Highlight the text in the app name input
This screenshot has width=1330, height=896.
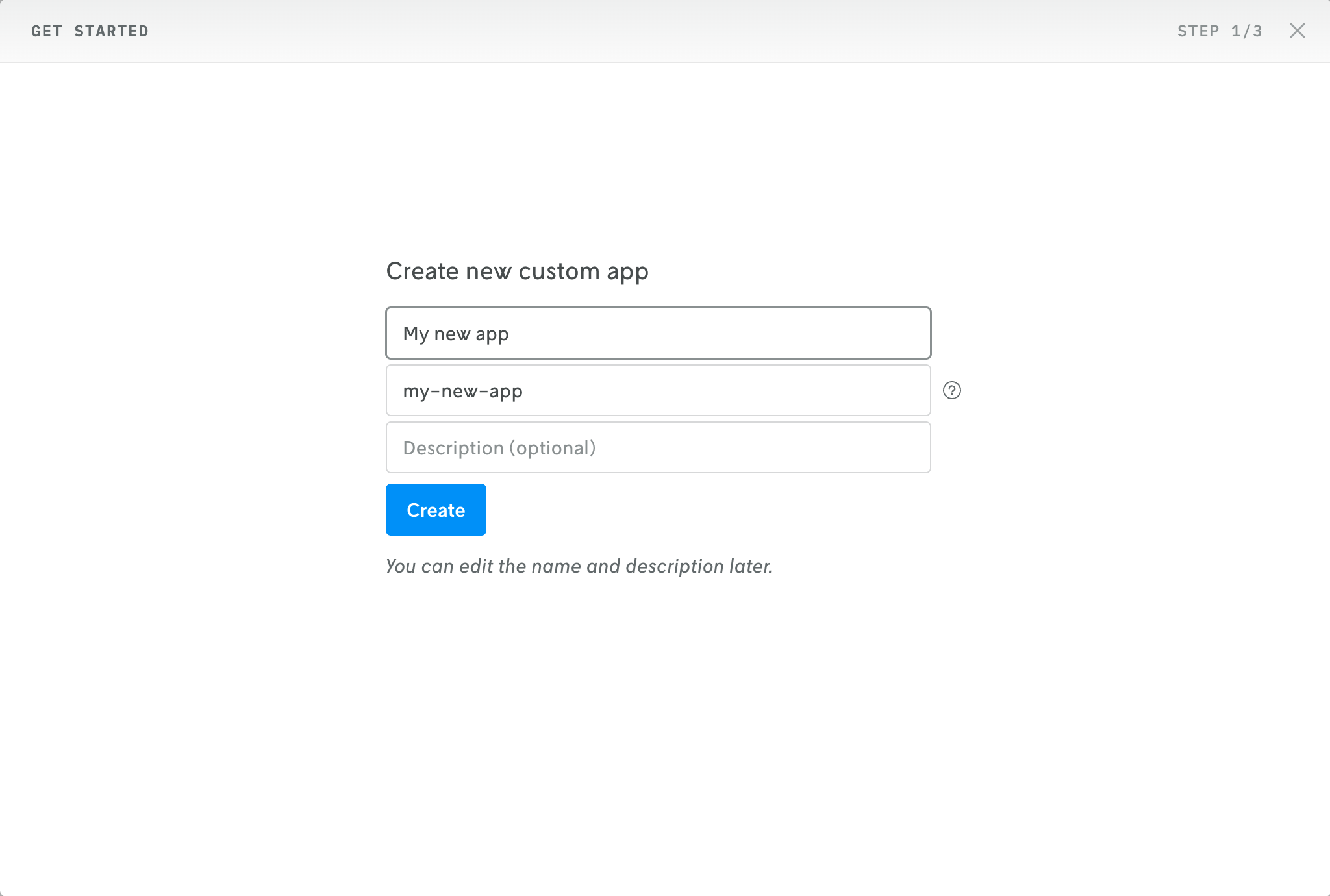click(455, 333)
